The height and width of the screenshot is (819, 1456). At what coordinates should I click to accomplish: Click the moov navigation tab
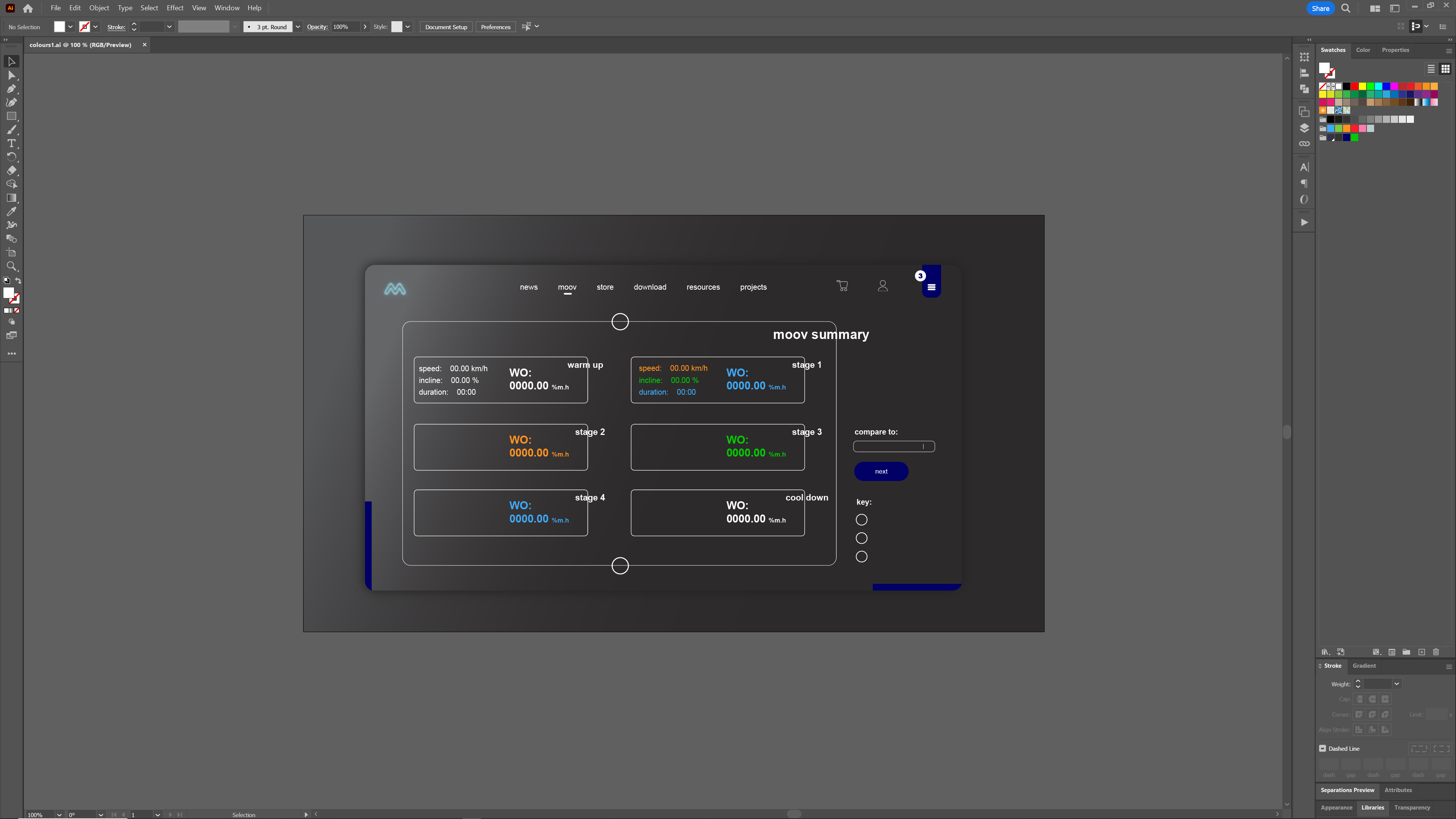[x=567, y=287]
